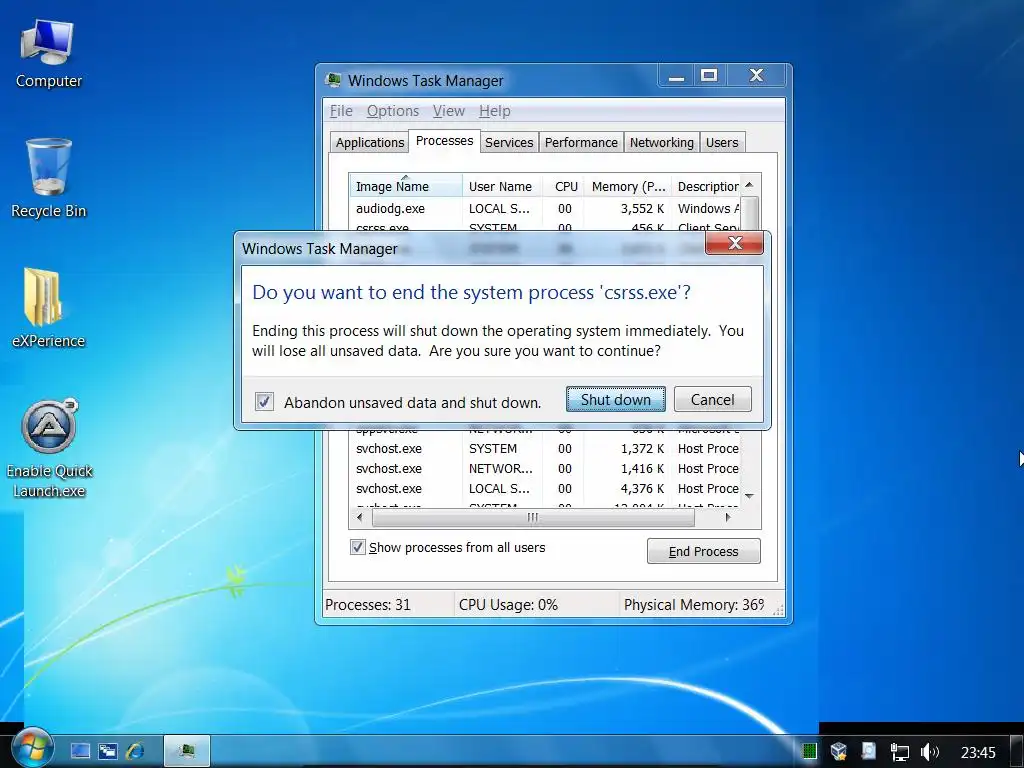Switch to the Services tab
This screenshot has width=1024, height=768.
[509, 142]
